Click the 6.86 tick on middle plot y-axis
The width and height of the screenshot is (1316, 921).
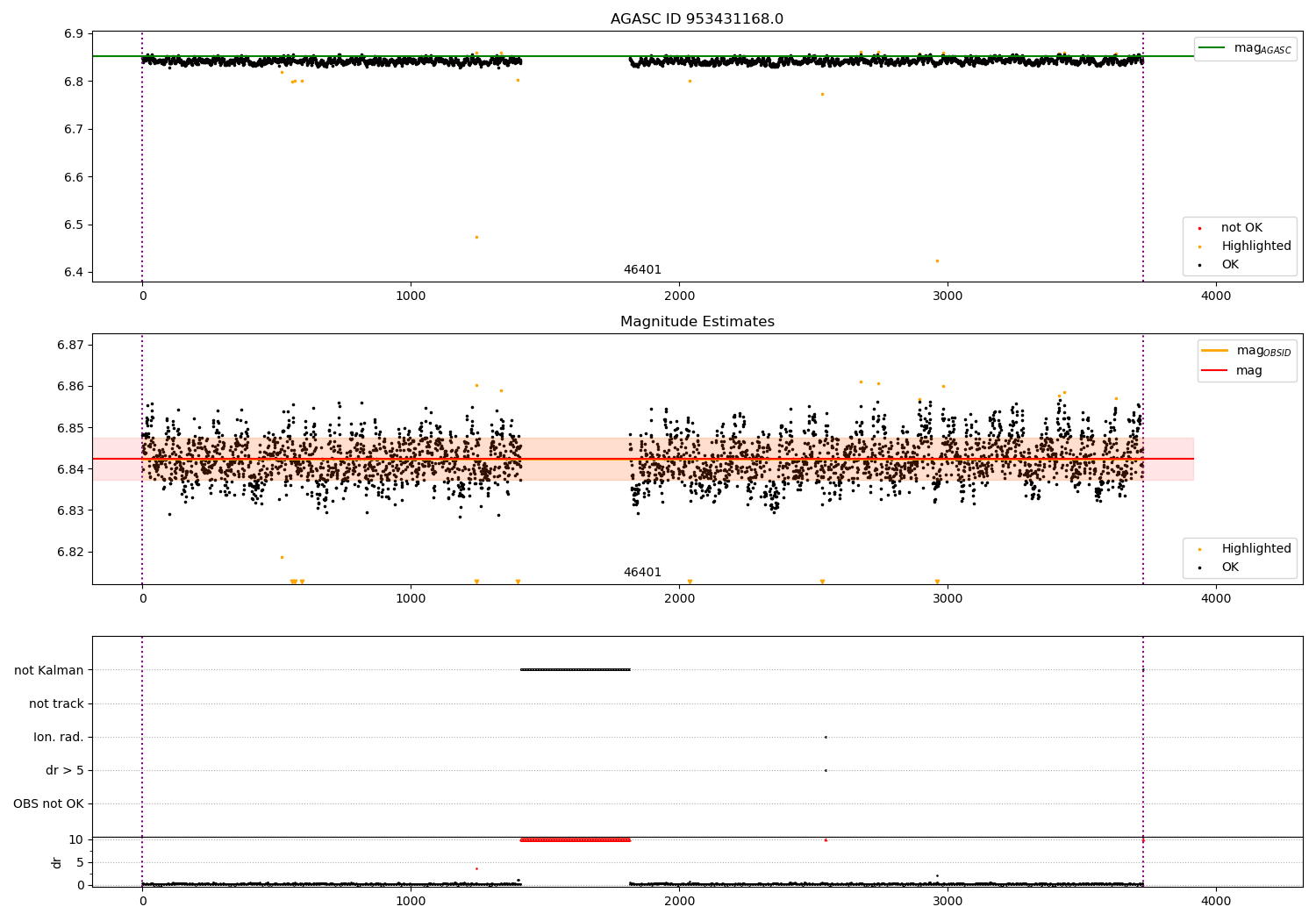click(x=70, y=386)
